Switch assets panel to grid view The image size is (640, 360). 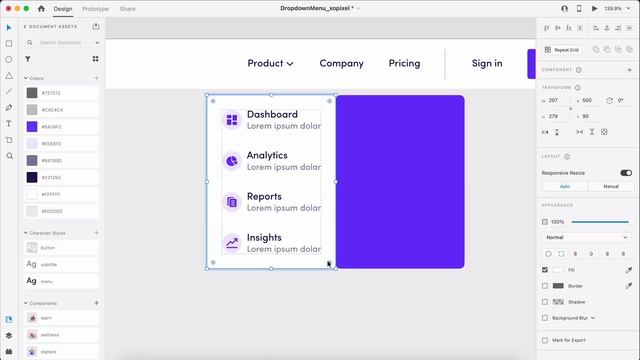point(96,59)
